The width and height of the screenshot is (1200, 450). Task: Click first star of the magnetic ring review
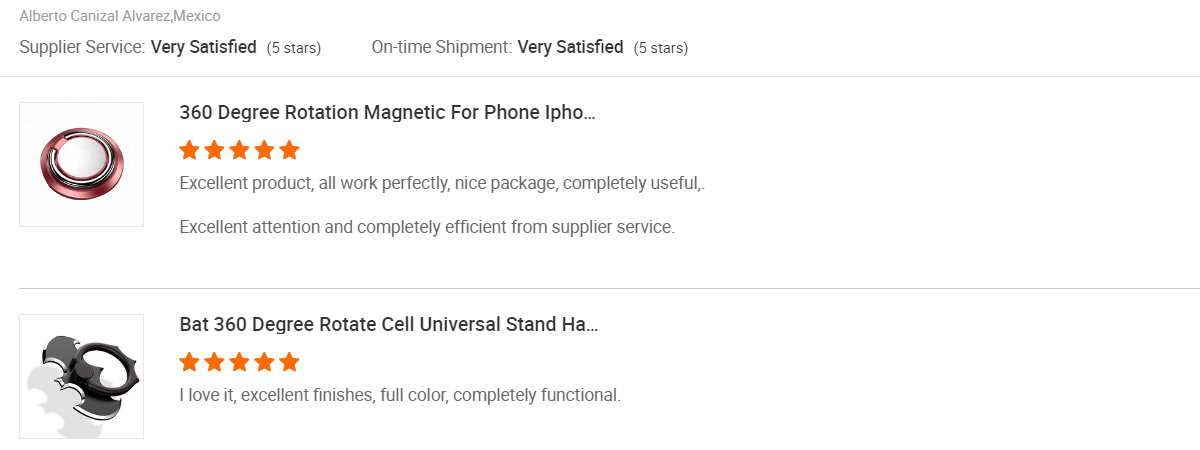click(189, 151)
